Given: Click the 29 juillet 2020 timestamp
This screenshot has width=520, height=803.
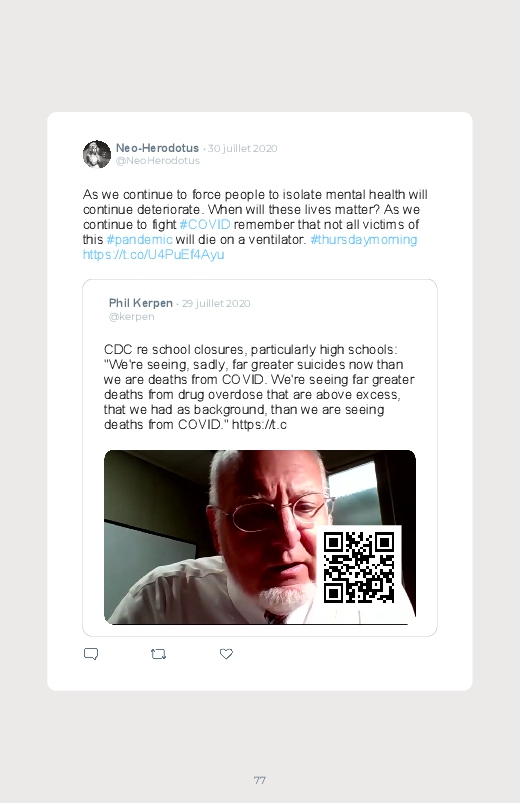Looking at the screenshot, I should (216, 304).
